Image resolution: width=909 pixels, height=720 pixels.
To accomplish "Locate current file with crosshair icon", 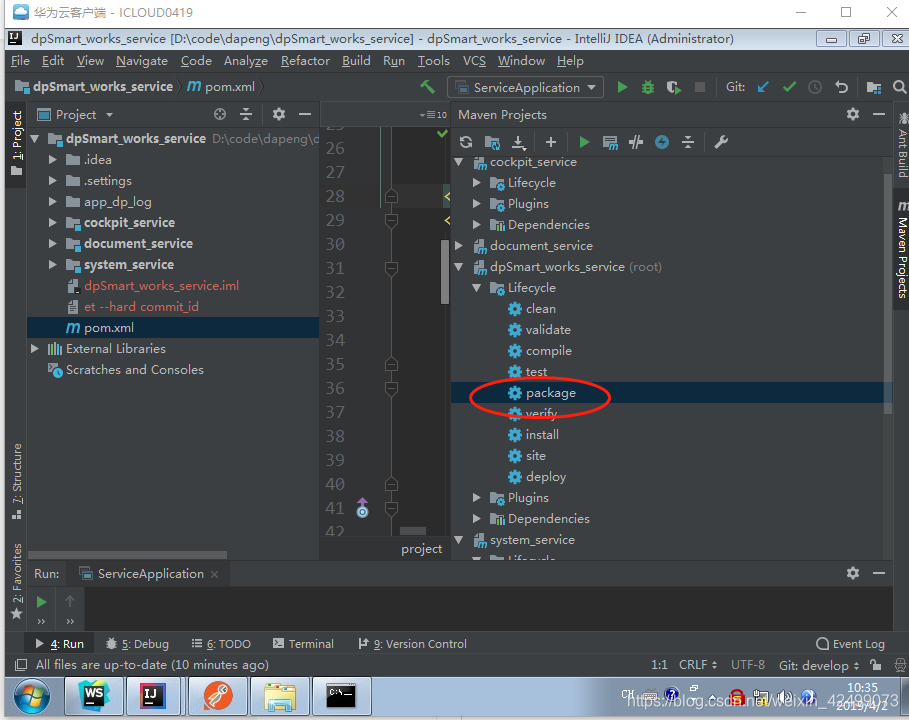I will click(220, 114).
